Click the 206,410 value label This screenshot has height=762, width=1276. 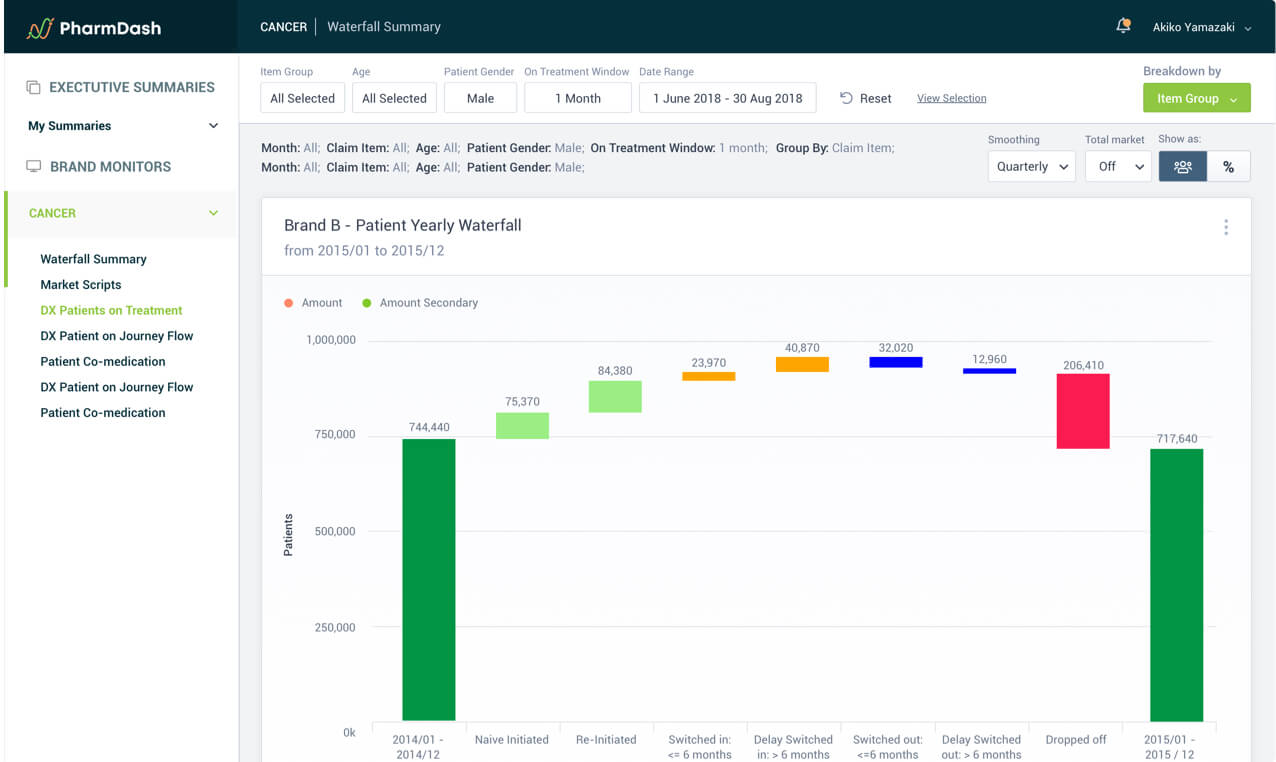[1083, 365]
